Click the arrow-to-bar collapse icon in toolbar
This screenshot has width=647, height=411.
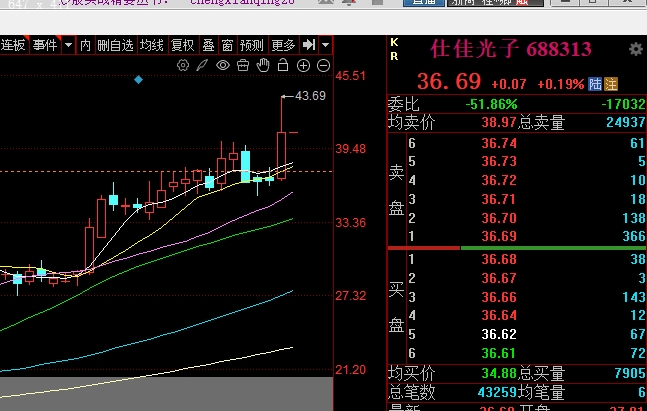(309, 45)
